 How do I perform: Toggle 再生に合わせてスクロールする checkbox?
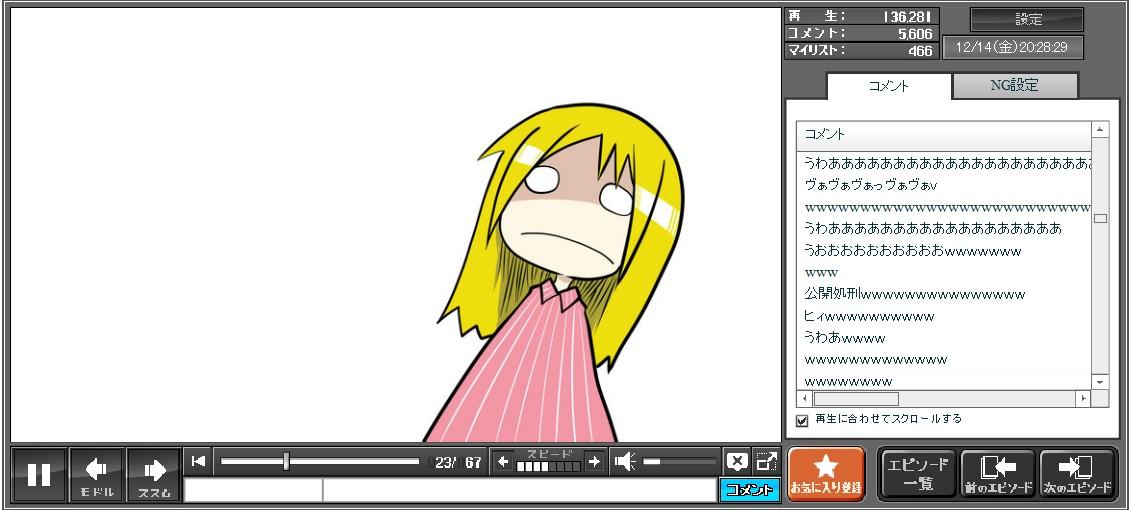(x=802, y=420)
